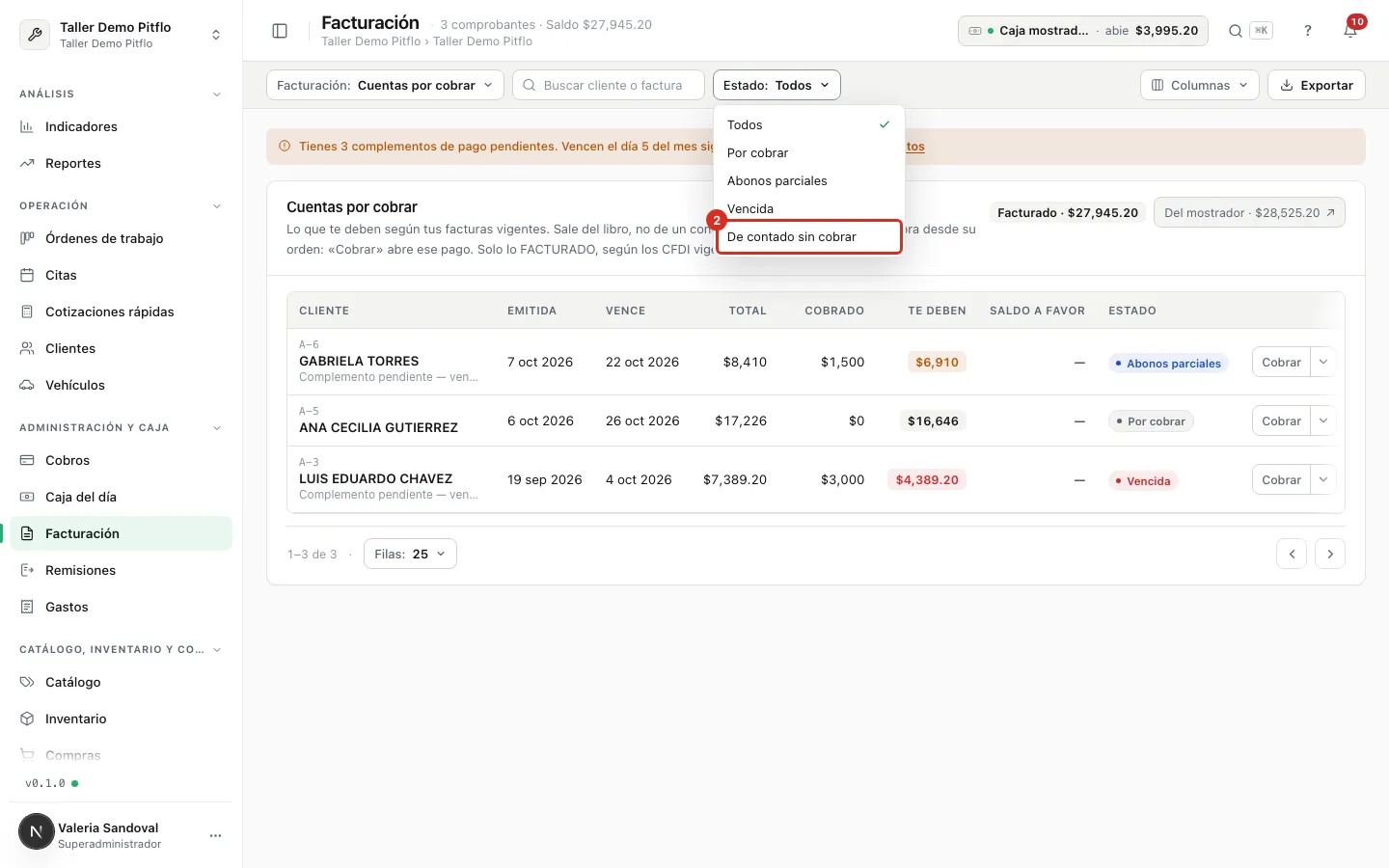This screenshot has height=868, width=1389.
Task: Click the Exportar button
Action: pos(1317,85)
